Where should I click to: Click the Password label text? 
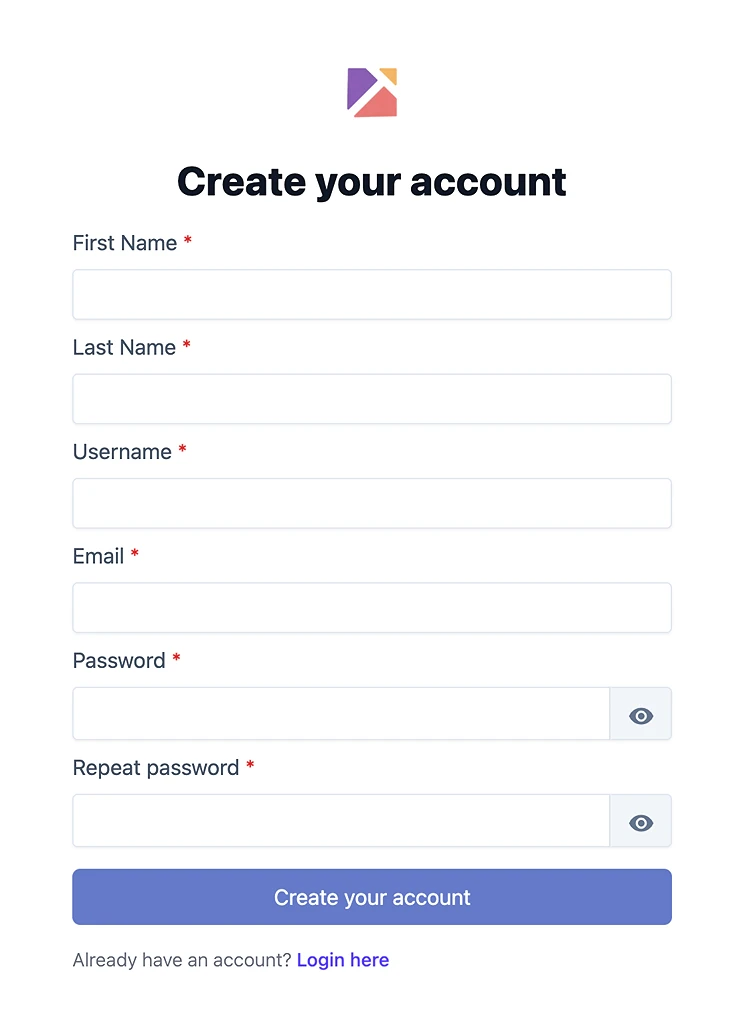point(119,661)
